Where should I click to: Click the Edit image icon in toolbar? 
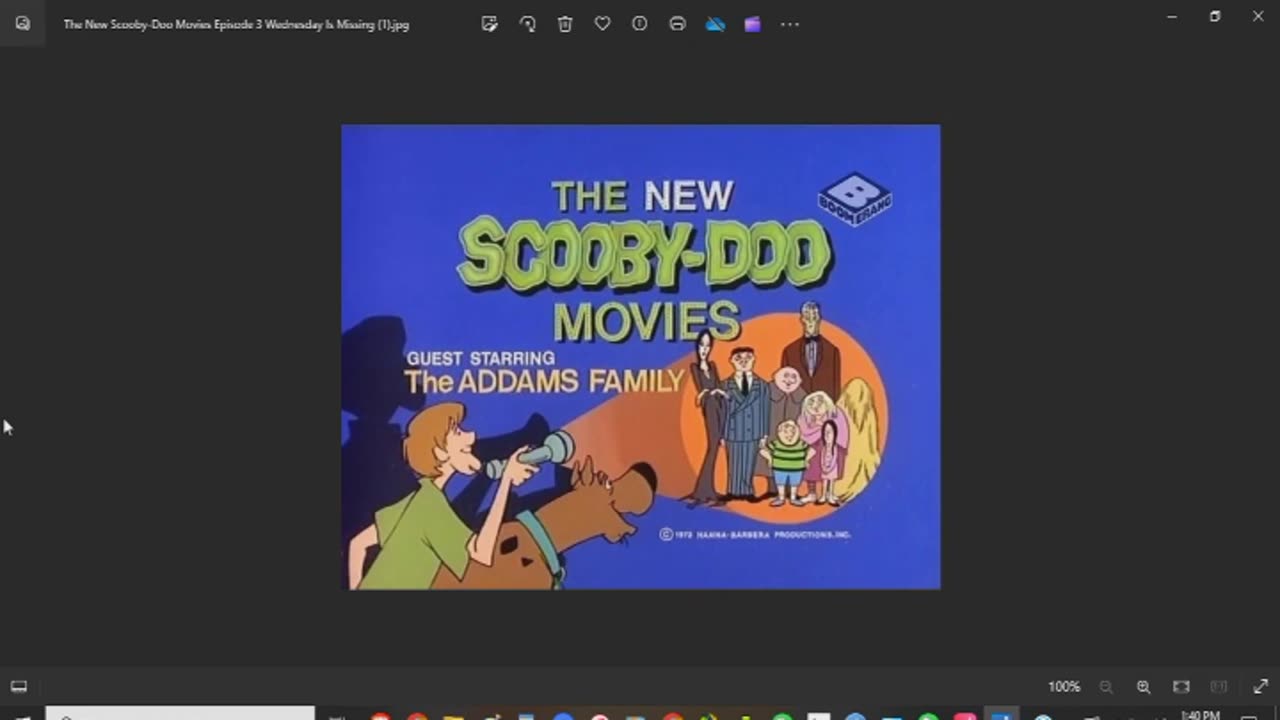tap(489, 24)
